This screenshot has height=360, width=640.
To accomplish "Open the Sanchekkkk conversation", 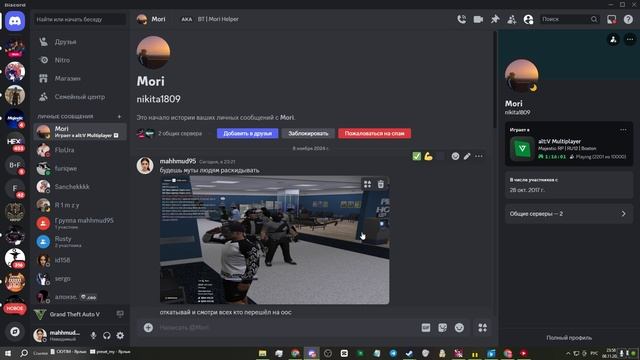I will pyautogui.click(x=80, y=187).
